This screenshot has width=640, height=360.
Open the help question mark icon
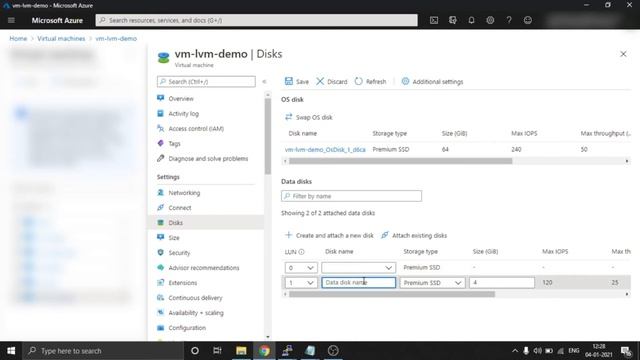[509, 20]
